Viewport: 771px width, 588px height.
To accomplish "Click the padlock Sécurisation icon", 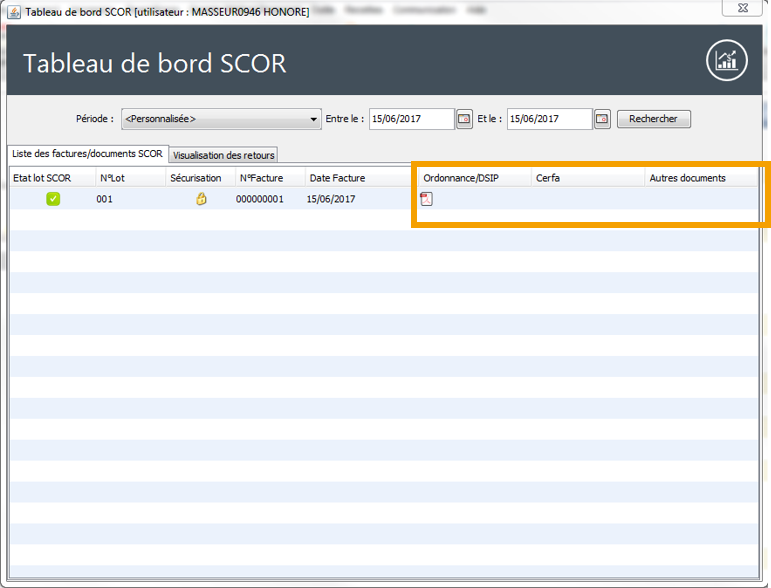I will (201, 199).
